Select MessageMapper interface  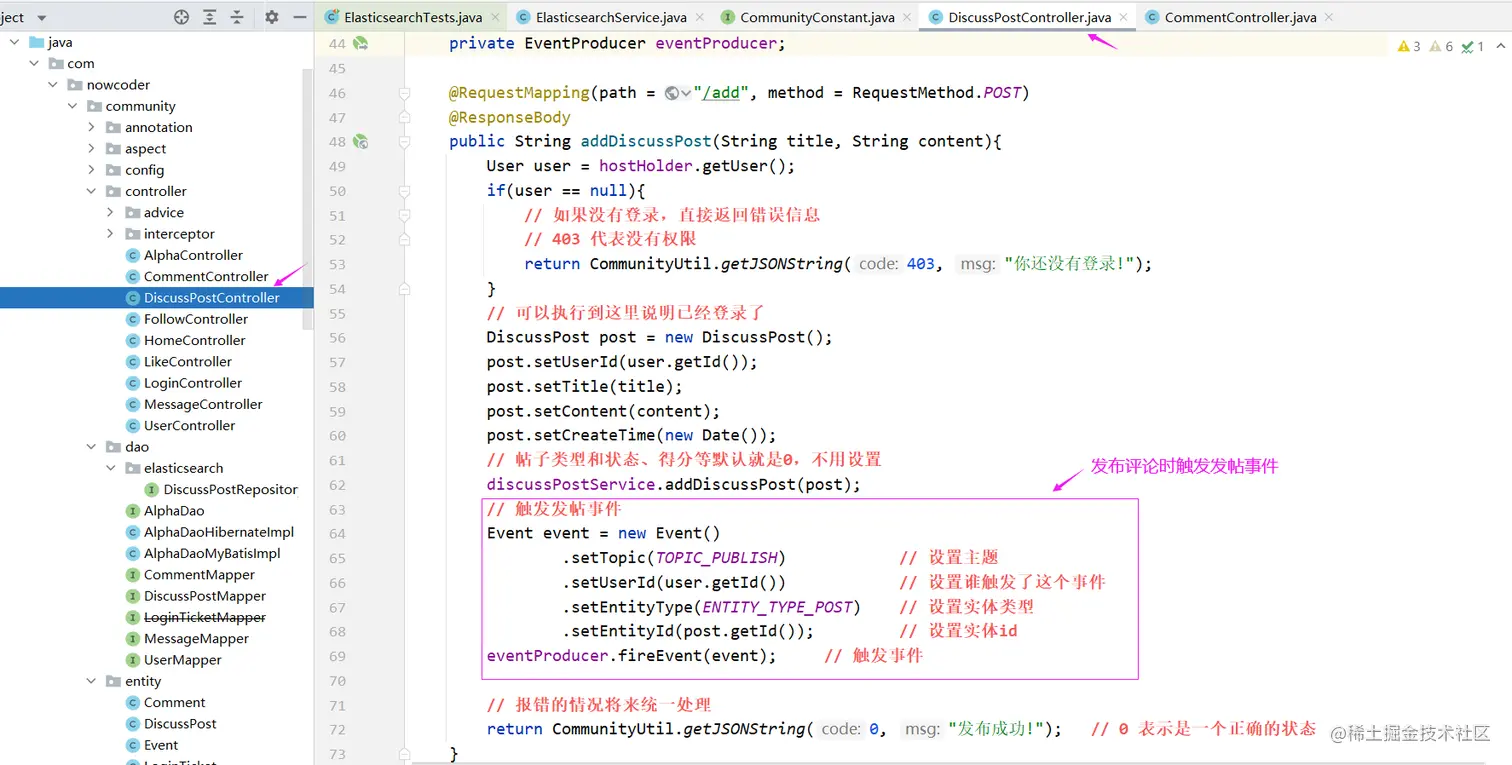click(x=196, y=638)
